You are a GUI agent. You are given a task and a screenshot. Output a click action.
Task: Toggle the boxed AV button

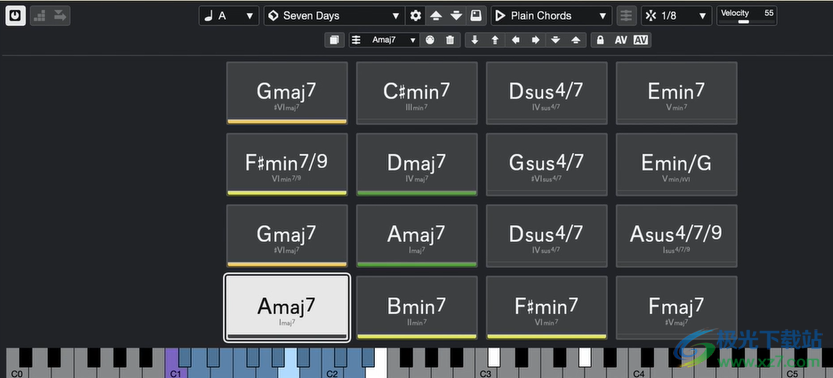click(641, 40)
